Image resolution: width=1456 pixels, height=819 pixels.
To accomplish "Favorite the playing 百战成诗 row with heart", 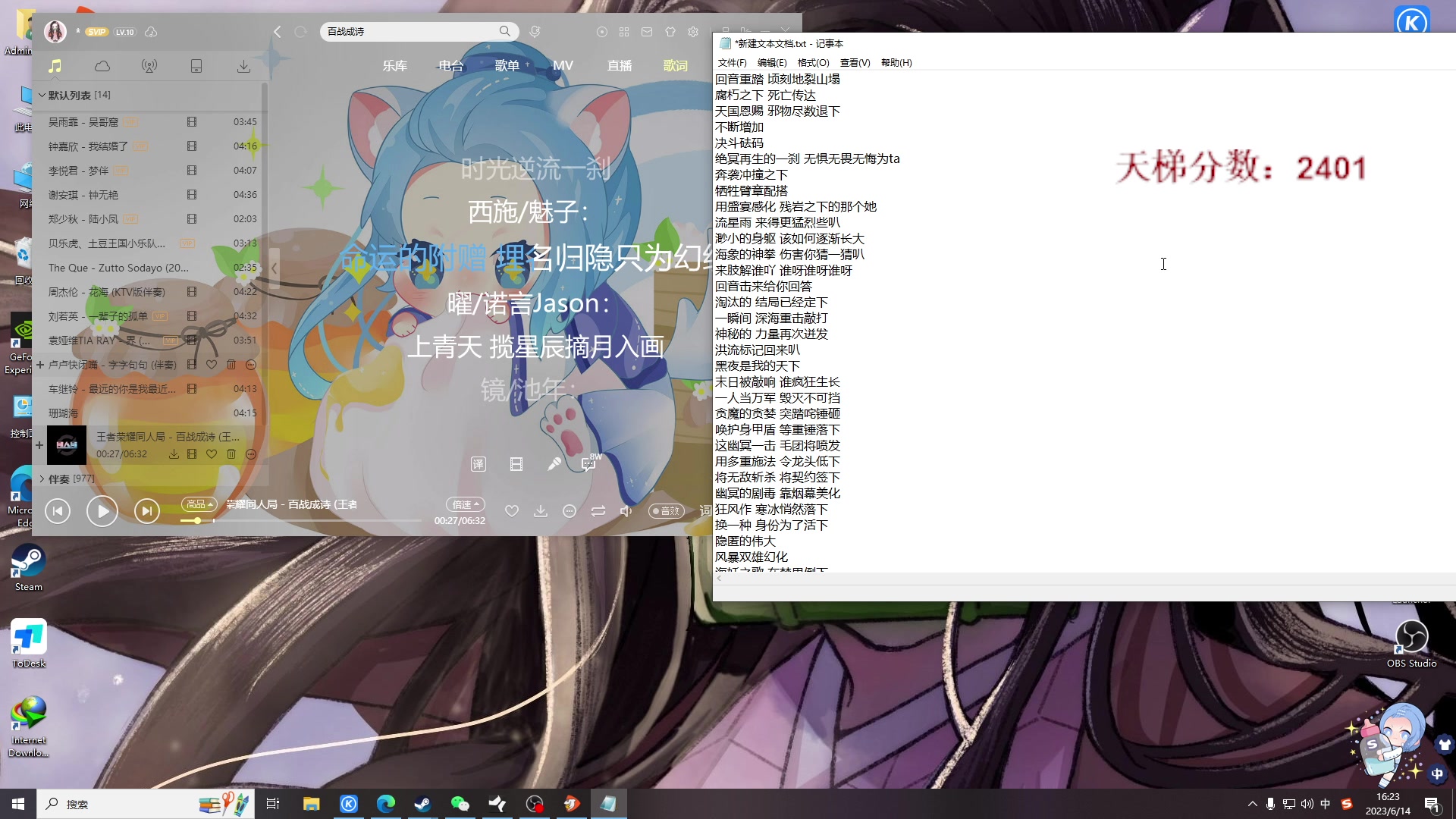I will coord(212,454).
